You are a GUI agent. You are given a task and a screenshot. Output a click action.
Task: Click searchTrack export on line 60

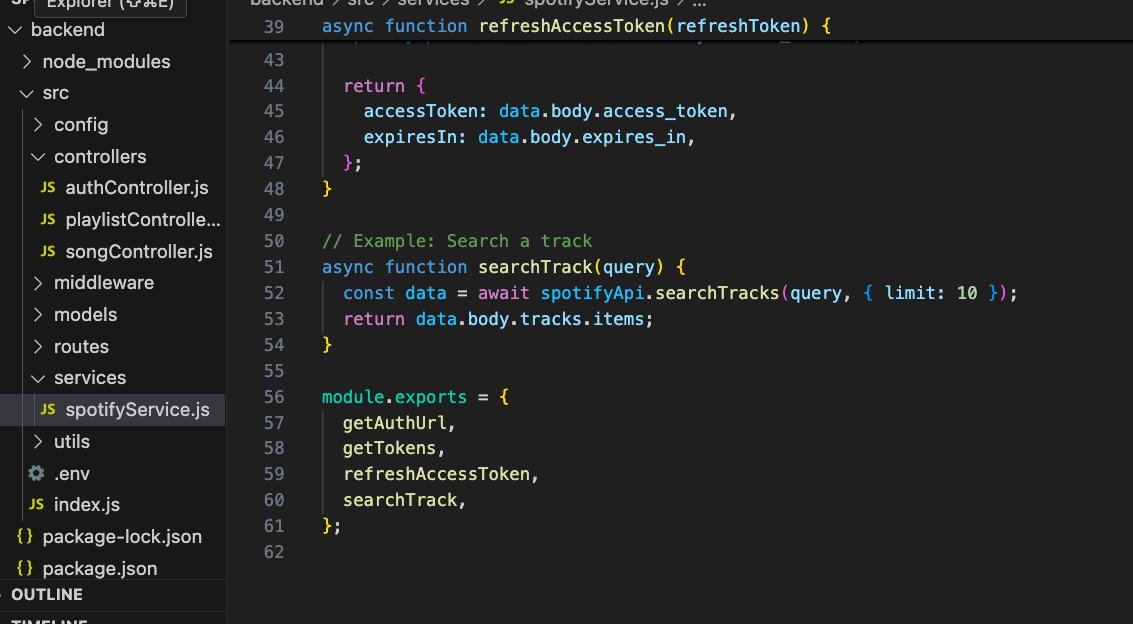(400, 500)
